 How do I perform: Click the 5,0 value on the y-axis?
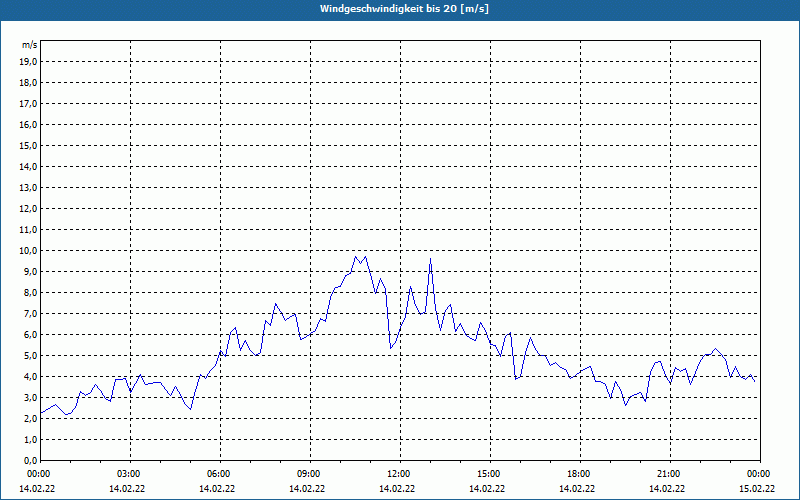tap(29, 355)
